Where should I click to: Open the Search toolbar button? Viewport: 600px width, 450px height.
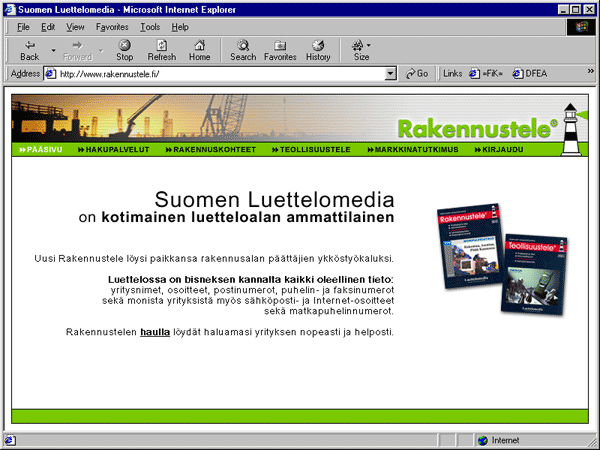coord(242,50)
